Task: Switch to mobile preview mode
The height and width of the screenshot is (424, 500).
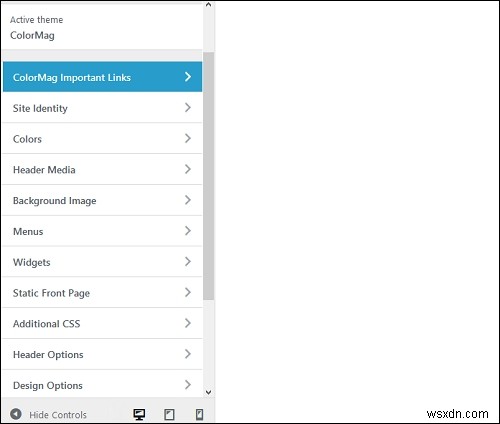Action: [x=199, y=414]
